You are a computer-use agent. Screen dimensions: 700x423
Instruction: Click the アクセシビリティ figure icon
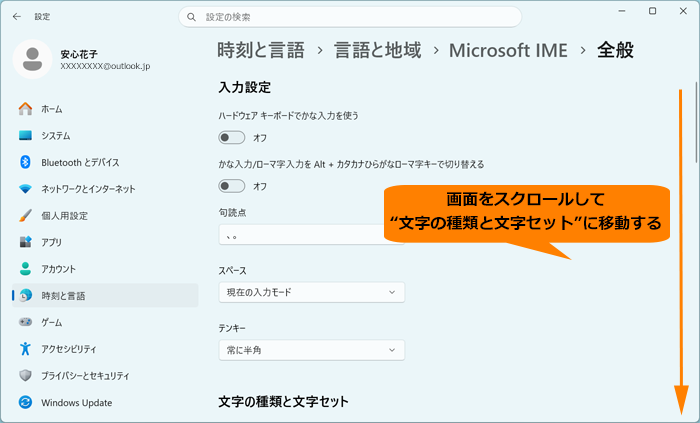(25, 348)
